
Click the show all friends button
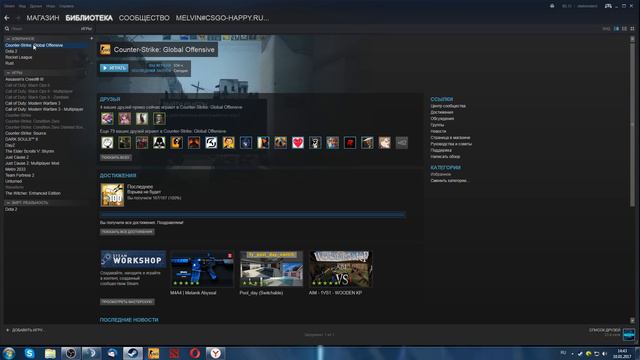click(116, 157)
